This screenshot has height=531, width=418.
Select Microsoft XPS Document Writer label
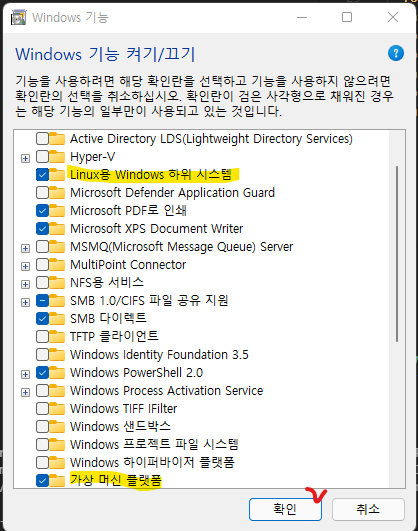(156, 229)
